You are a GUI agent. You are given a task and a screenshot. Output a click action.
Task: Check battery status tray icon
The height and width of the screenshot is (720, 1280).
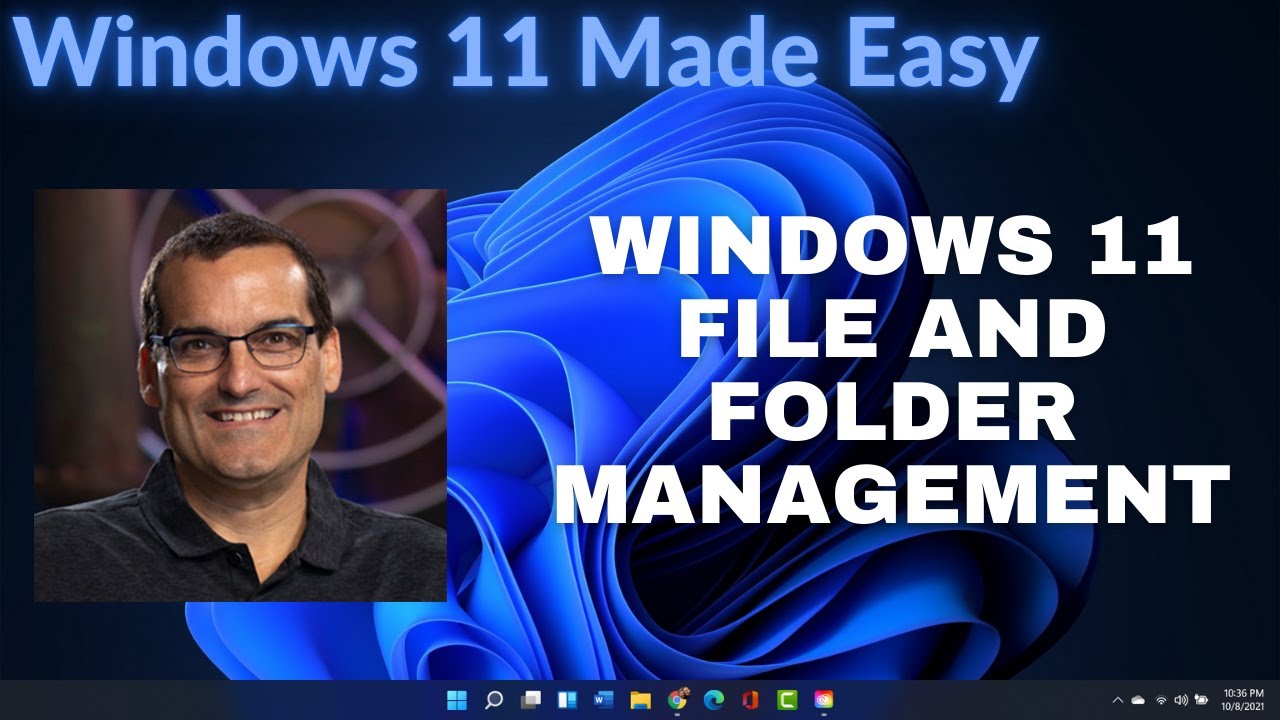point(1202,700)
